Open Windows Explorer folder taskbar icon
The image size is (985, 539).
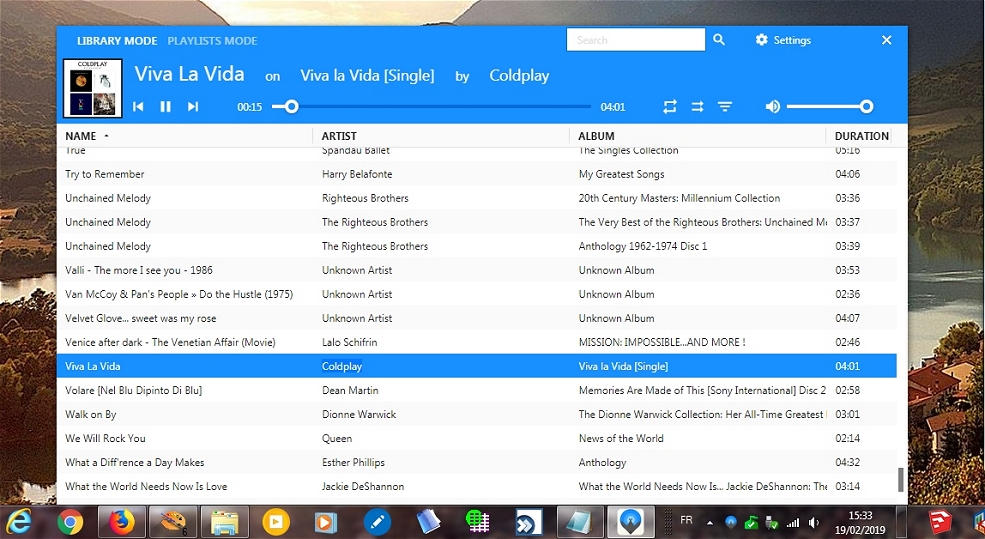click(224, 521)
